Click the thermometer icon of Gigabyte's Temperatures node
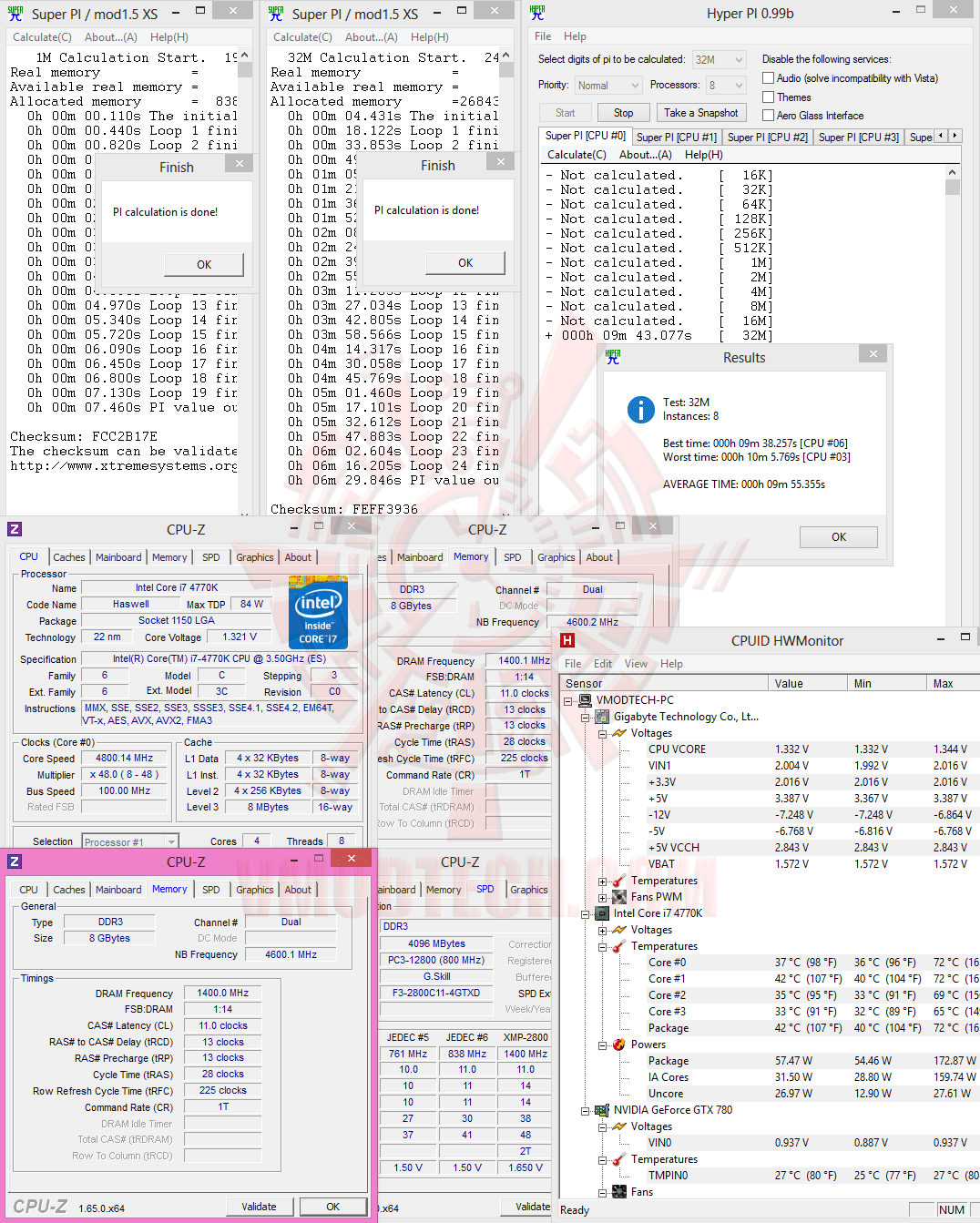980x1223 pixels. [x=619, y=881]
